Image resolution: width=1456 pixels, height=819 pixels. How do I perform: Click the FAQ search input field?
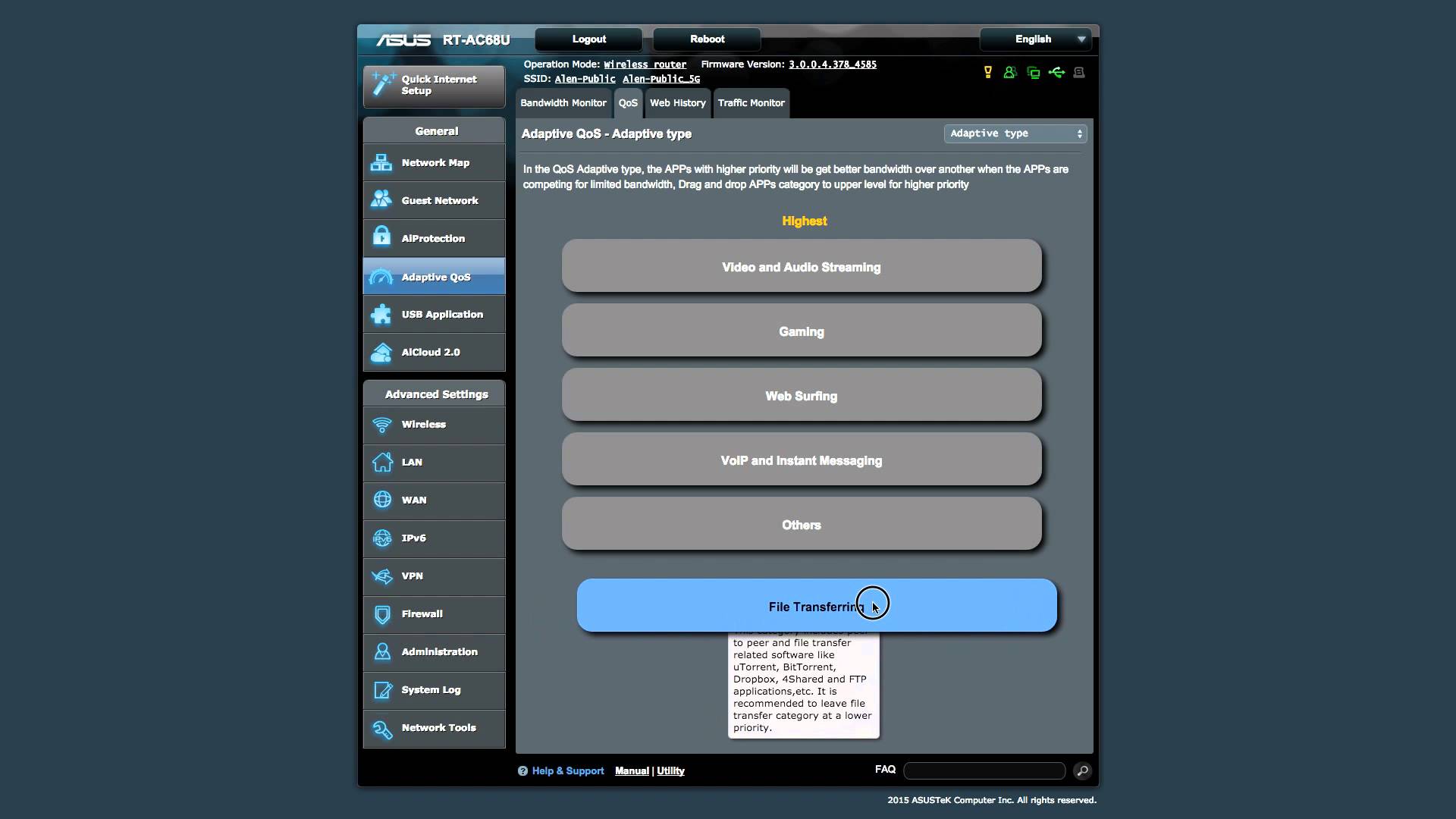pyautogui.click(x=984, y=770)
